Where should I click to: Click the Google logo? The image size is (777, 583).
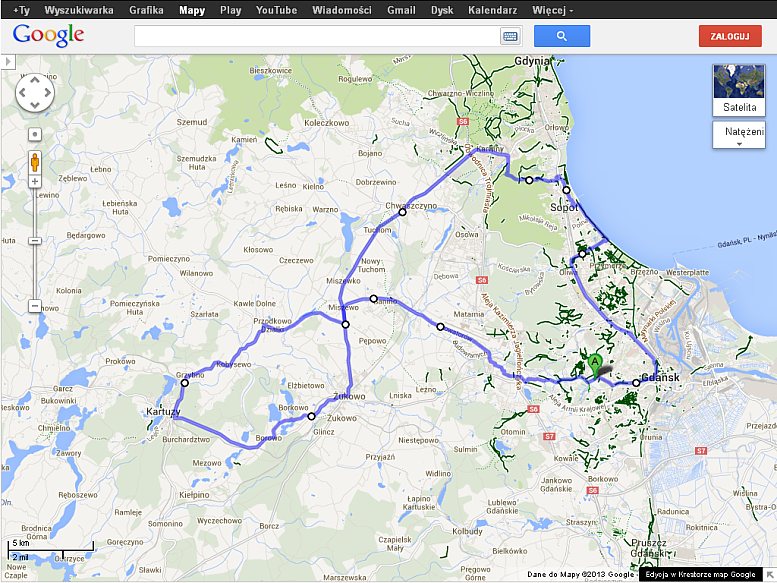tap(48, 36)
